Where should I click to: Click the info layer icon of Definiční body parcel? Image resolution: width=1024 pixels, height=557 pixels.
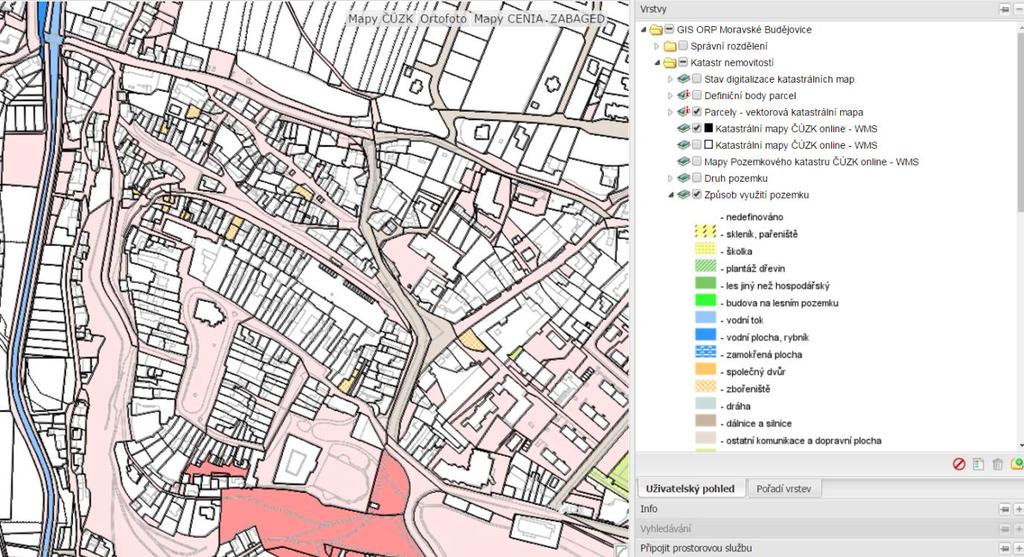(x=684, y=95)
